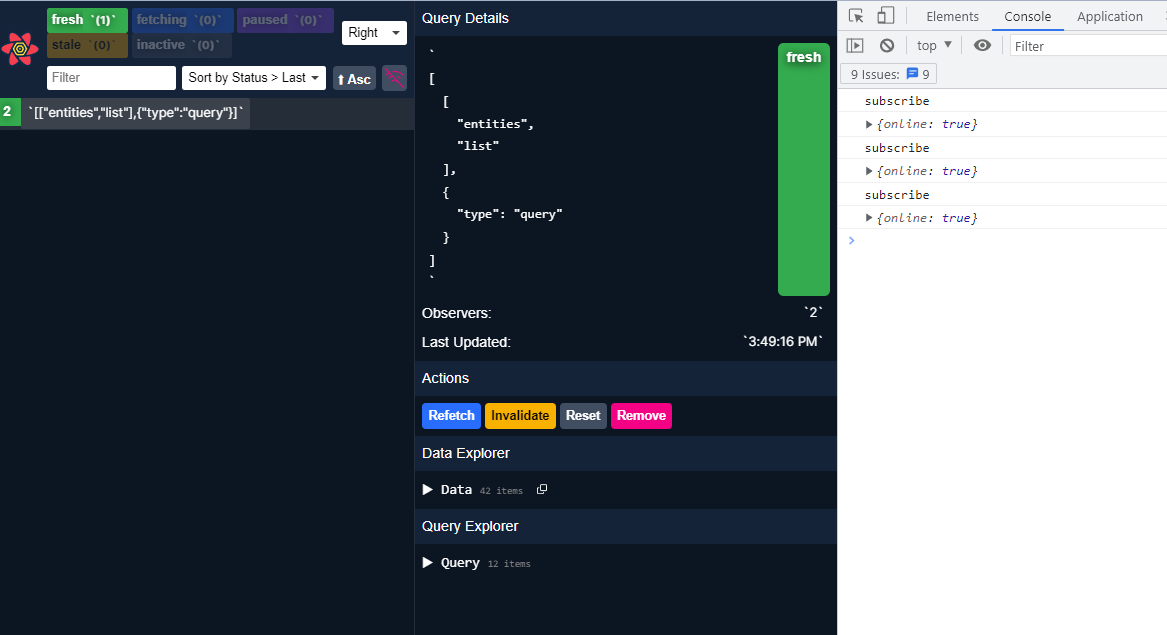Click the green fresh status block
Image resolution: width=1167 pixels, height=635 pixels.
click(x=803, y=170)
